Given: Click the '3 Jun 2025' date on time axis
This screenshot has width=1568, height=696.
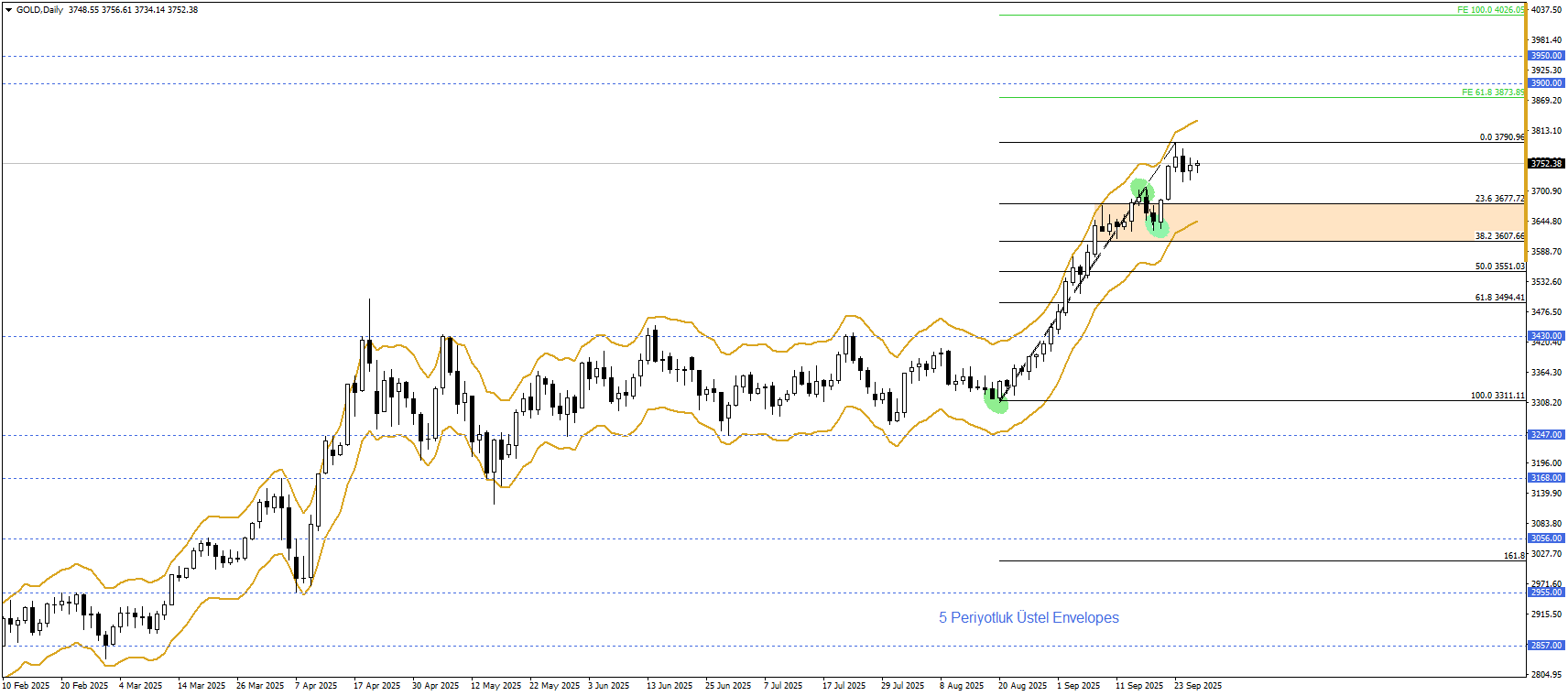Looking at the screenshot, I should 609,686.
